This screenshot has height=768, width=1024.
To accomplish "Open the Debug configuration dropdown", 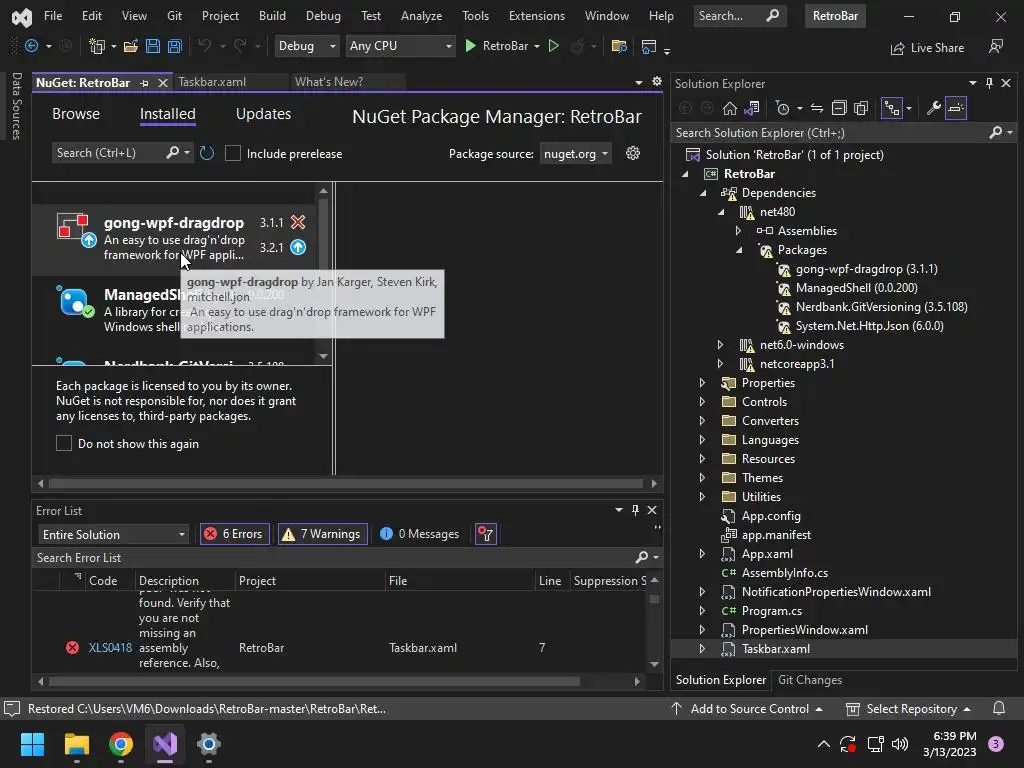I will point(306,46).
